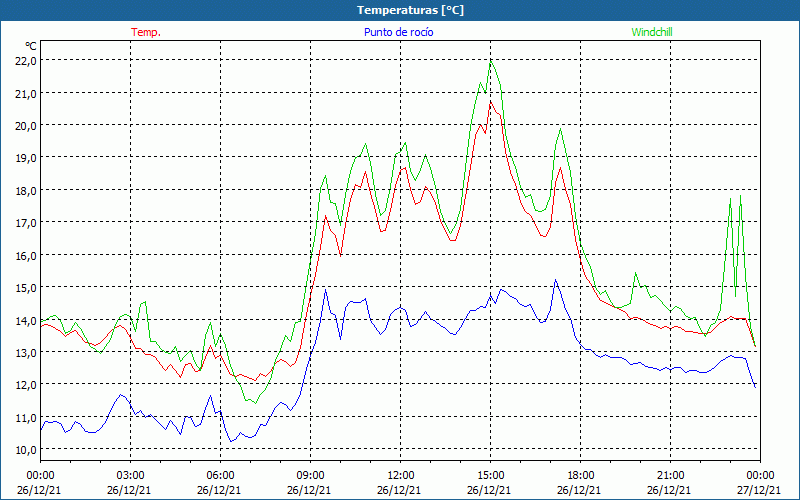The image size is (800, 500).
Task: Click the "09:00" time axis label
Action: 311,475
